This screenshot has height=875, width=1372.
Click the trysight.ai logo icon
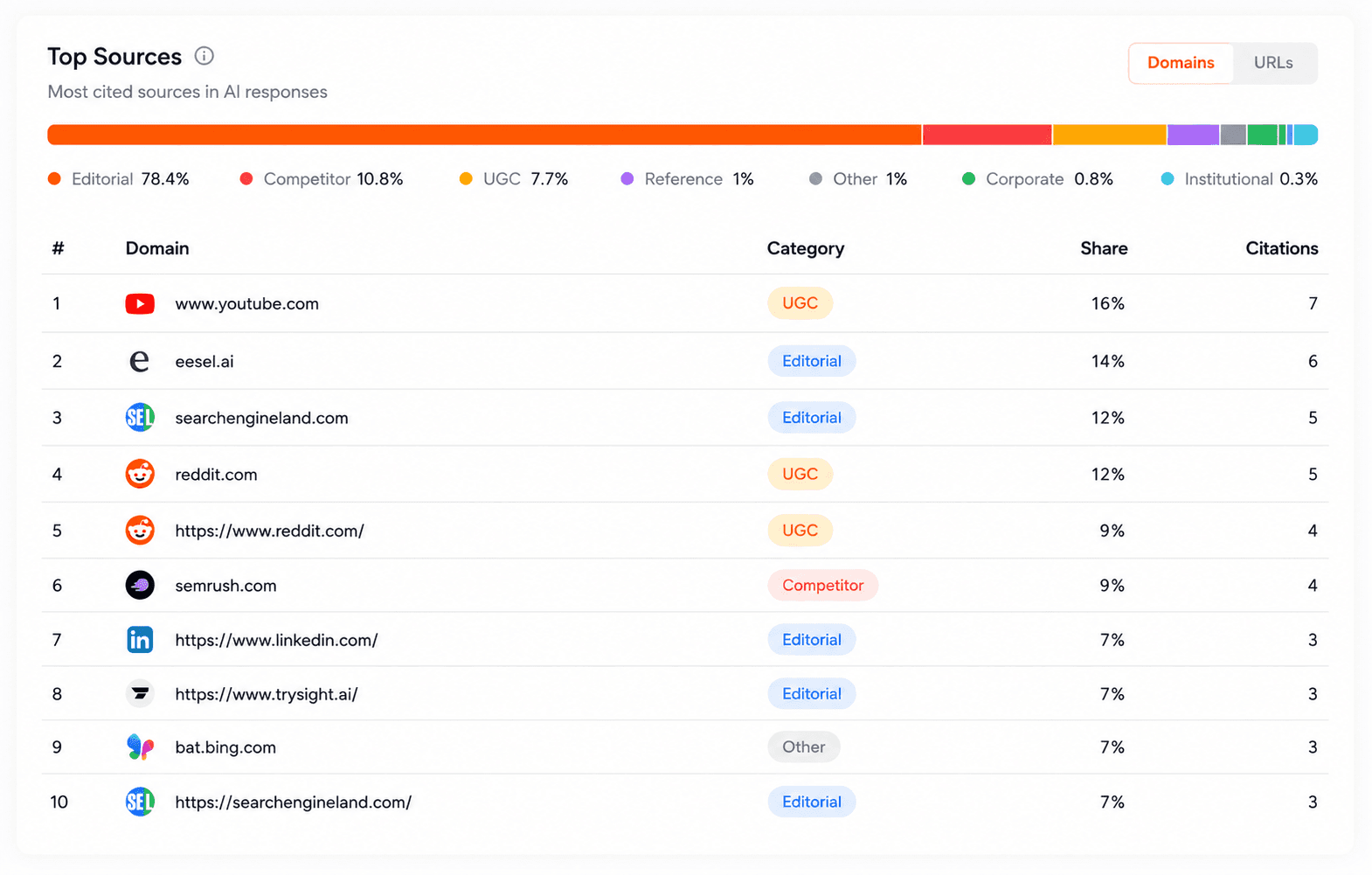(140, 694)
